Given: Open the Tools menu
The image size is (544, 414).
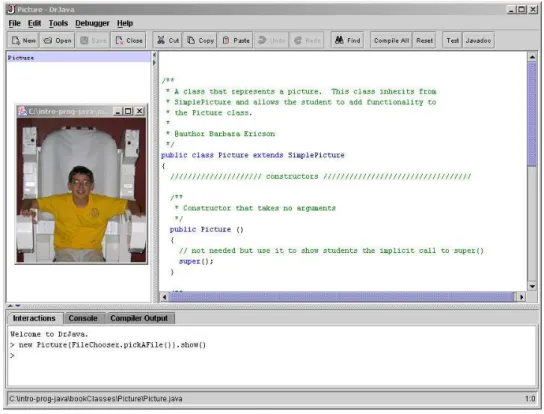Looking at the screenshot, I should click(x=58, y=23).
